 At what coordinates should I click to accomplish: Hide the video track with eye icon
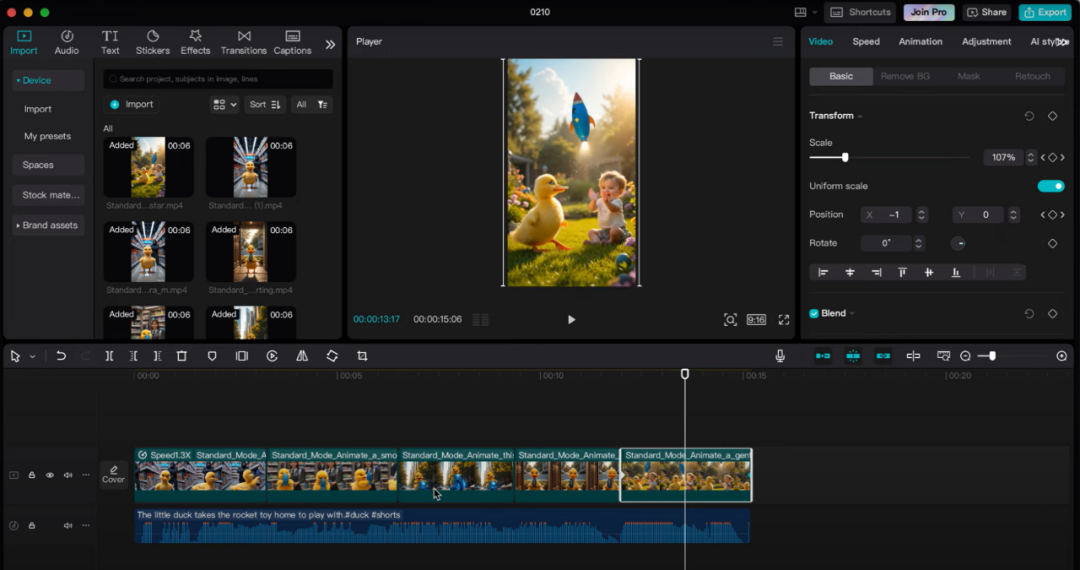pos(50,475)
